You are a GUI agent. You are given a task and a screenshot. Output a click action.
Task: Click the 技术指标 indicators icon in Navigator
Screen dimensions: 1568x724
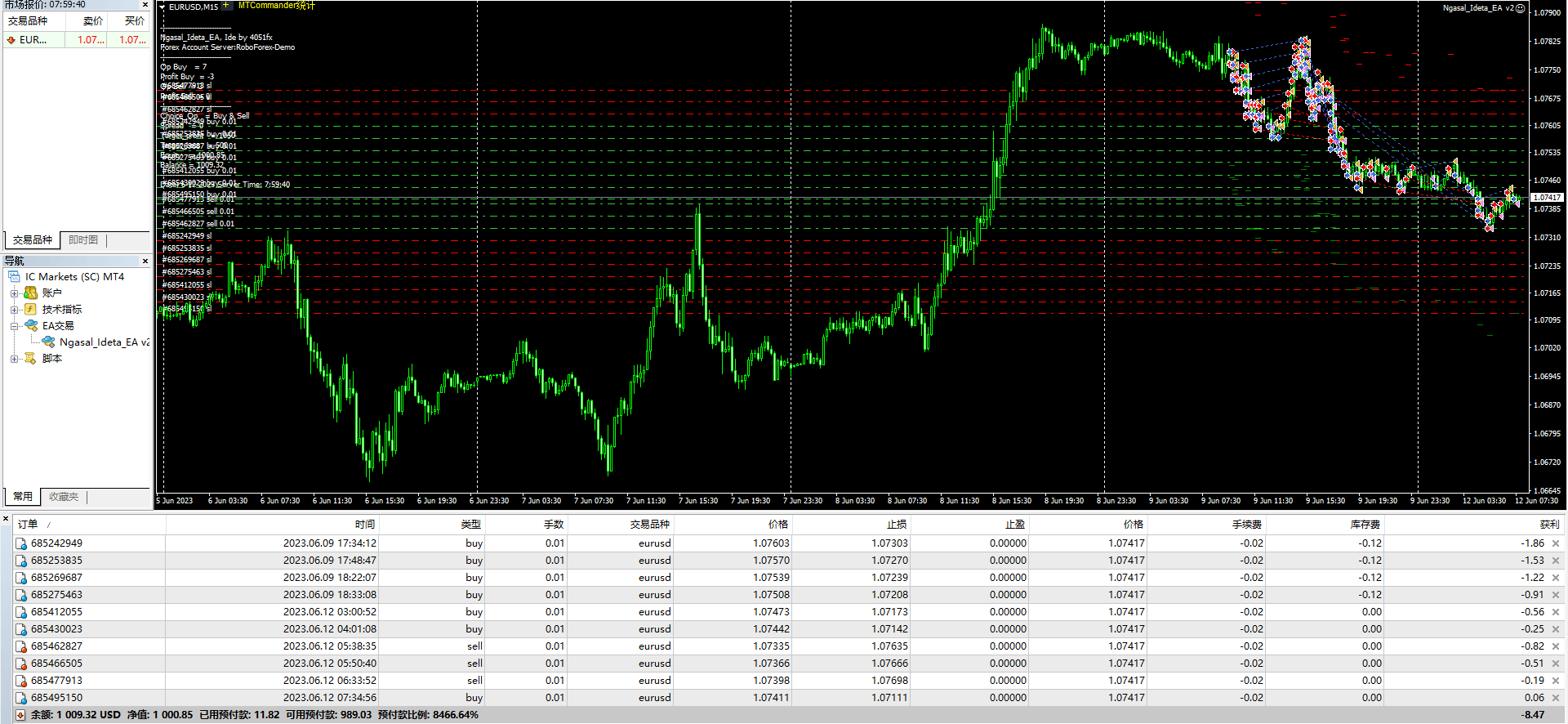tap(30, 310)
